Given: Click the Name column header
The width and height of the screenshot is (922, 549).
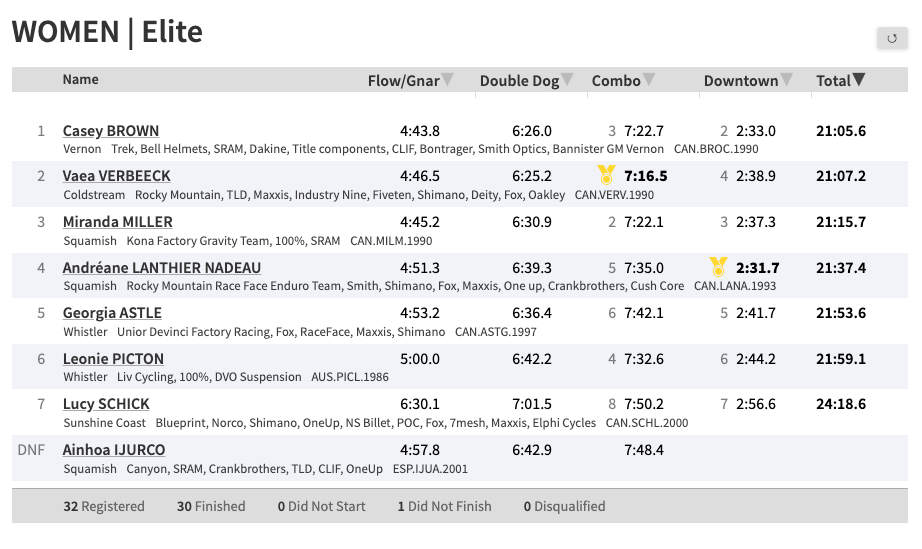Looking at the screenshot, I should point(81,80).
